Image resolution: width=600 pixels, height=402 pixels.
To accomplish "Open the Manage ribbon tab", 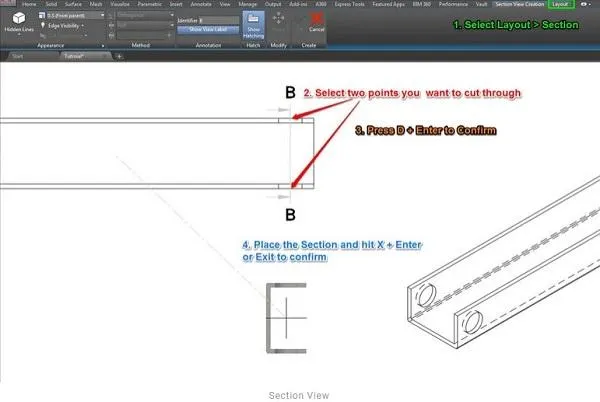I will (x=246, y=4).
